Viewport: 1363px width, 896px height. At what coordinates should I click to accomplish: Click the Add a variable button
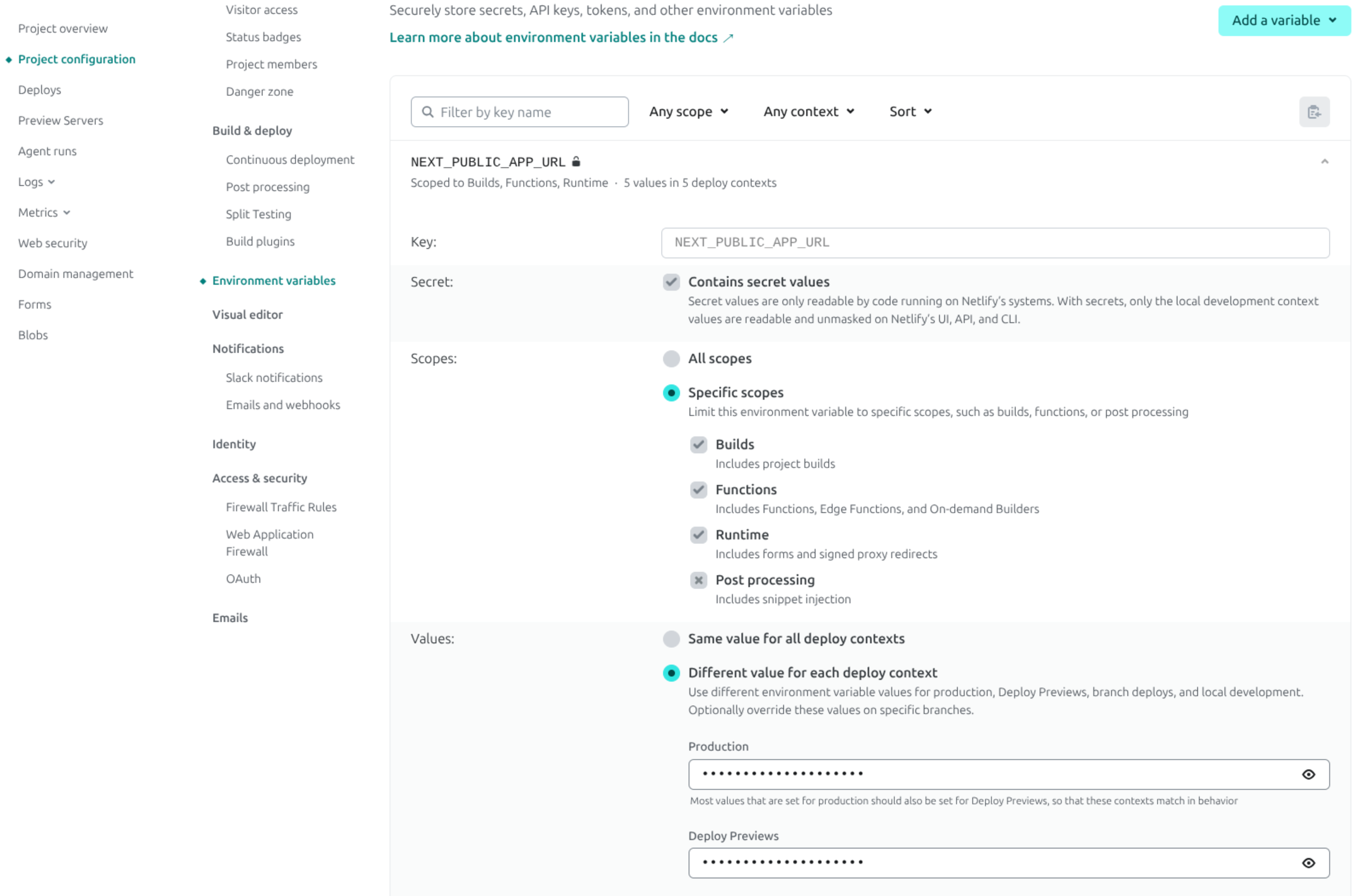click(1283, 20)
